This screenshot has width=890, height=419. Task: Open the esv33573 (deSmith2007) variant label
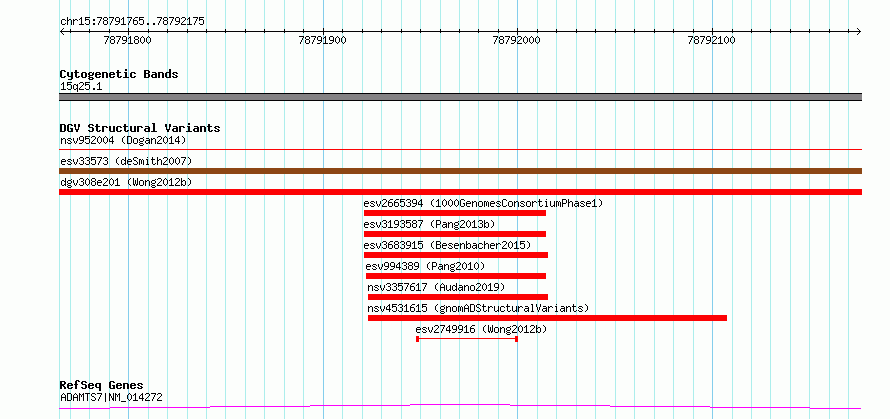(126, 161)
